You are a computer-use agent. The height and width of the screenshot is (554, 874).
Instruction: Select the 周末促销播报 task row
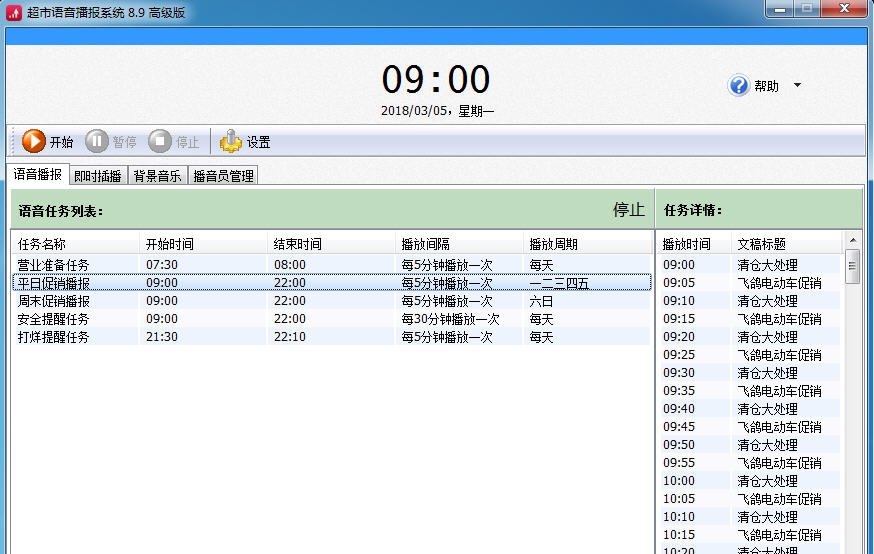point(54,301)
